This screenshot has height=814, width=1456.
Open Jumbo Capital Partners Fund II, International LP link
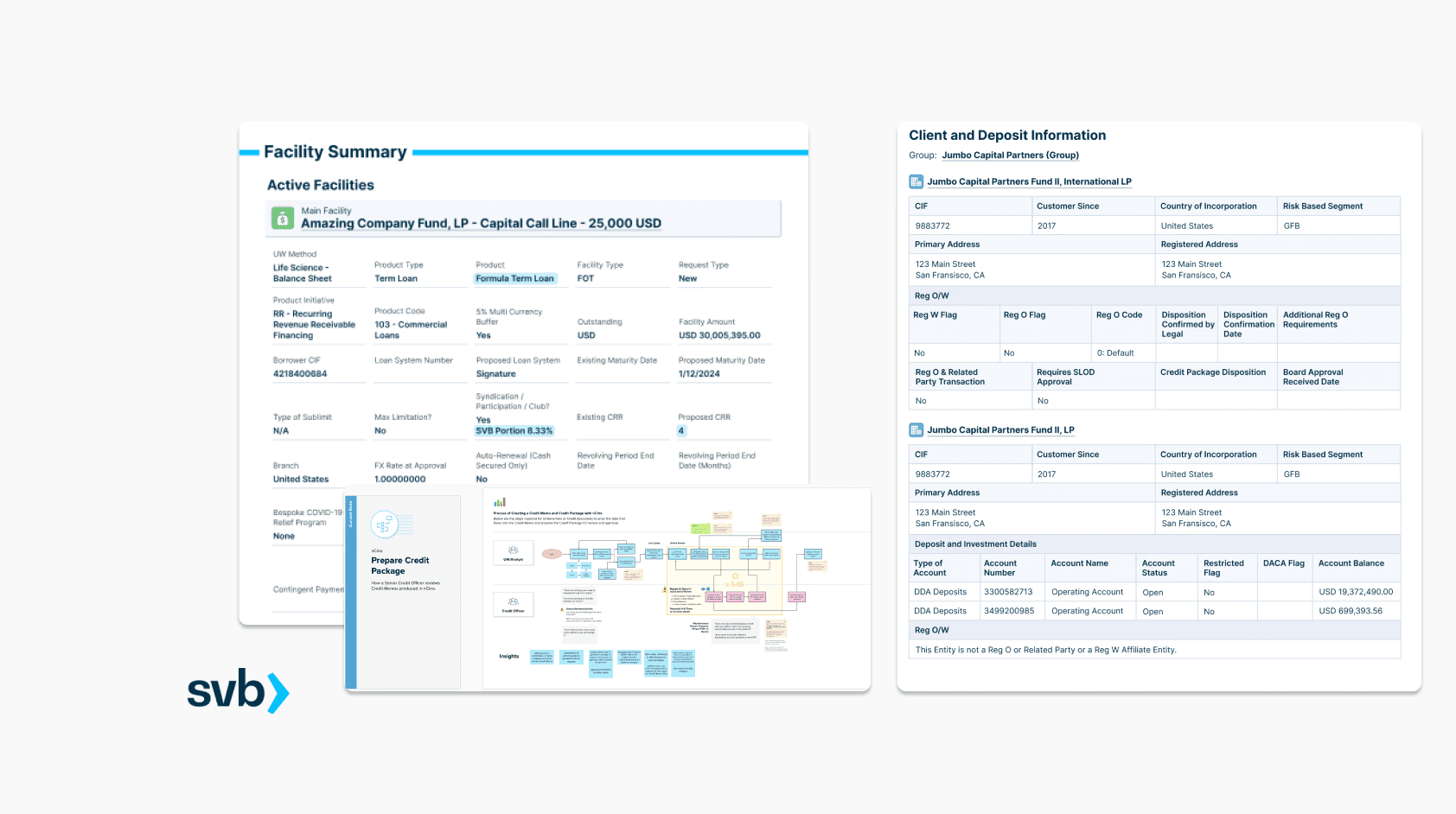[x=1029, y=181]
